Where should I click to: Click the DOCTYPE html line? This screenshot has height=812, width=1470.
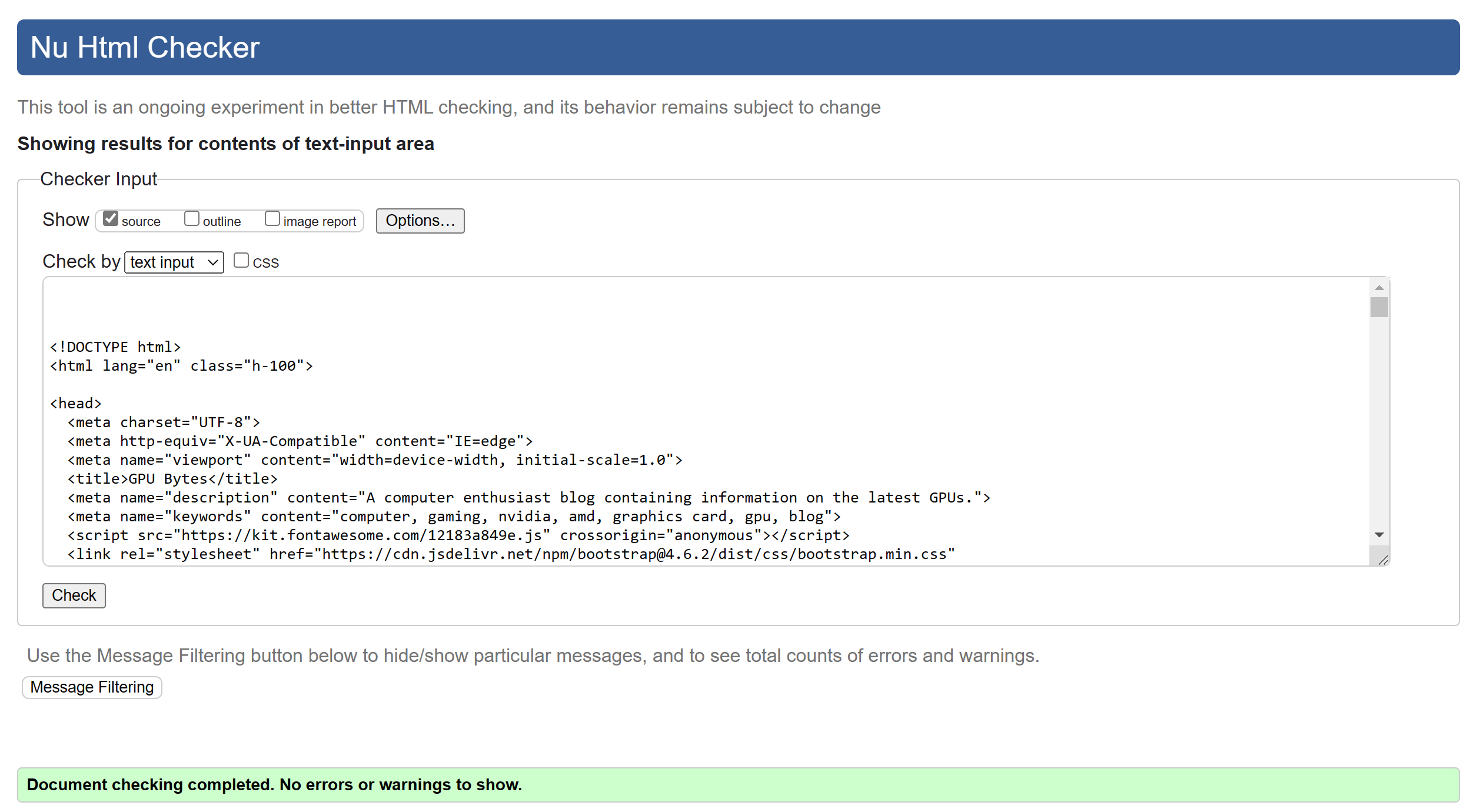point(115,347)
